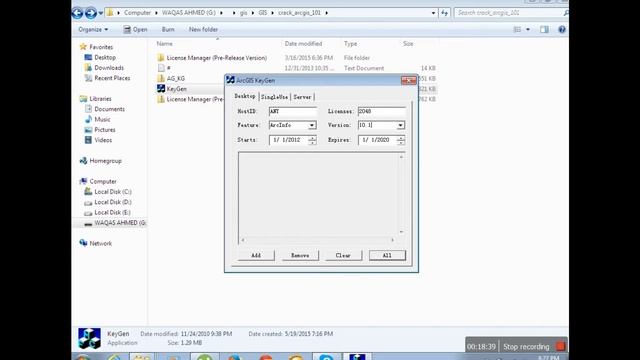Open Local Disk (E:)

click(112, 212)
